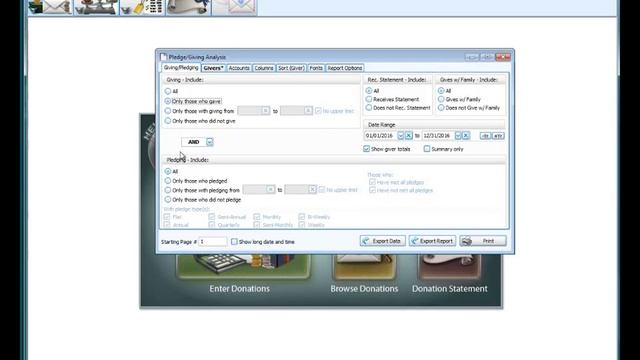Toggle Show giver totals checkbox
This screenshot has height=360, width=640.
point(367,149)
